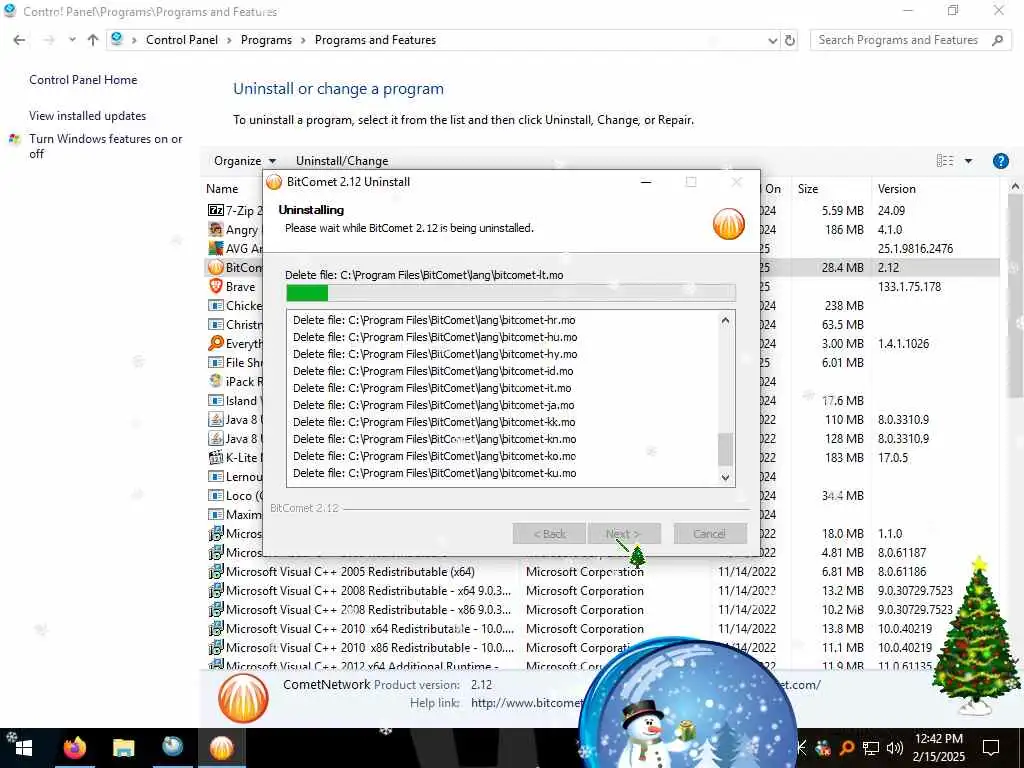Viewport: 1024px width, 768px height.
Task: Click the iPack program icon
Action: point(216,381)
